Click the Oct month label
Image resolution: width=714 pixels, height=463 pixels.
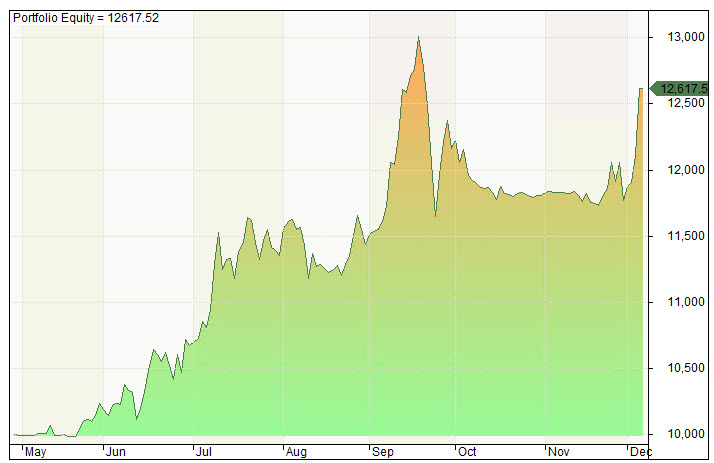467,452
